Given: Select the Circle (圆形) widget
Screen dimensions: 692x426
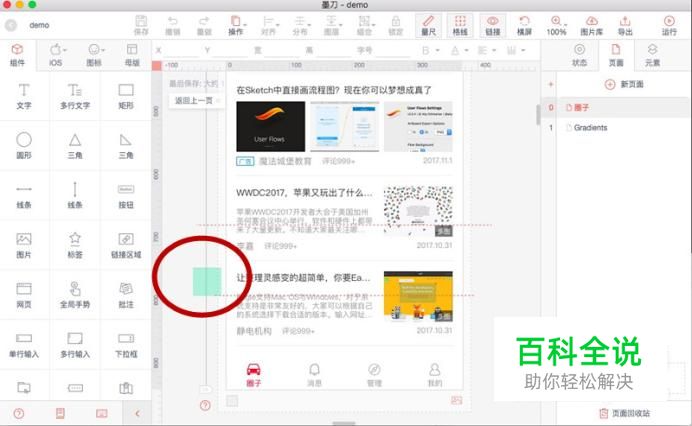Looking at the screenshot, I should [24, 146].
